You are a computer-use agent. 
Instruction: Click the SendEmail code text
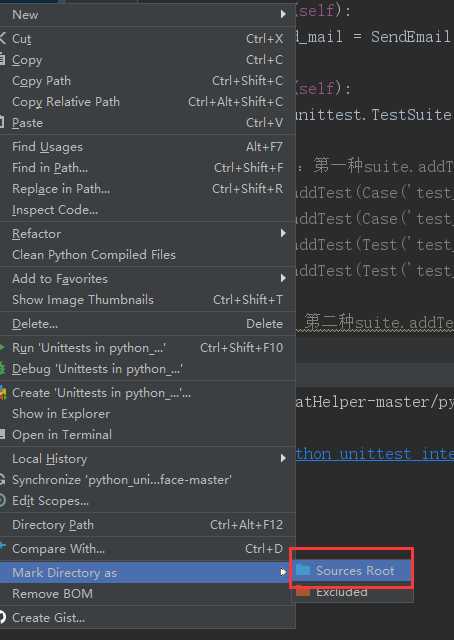coord(411,37)
